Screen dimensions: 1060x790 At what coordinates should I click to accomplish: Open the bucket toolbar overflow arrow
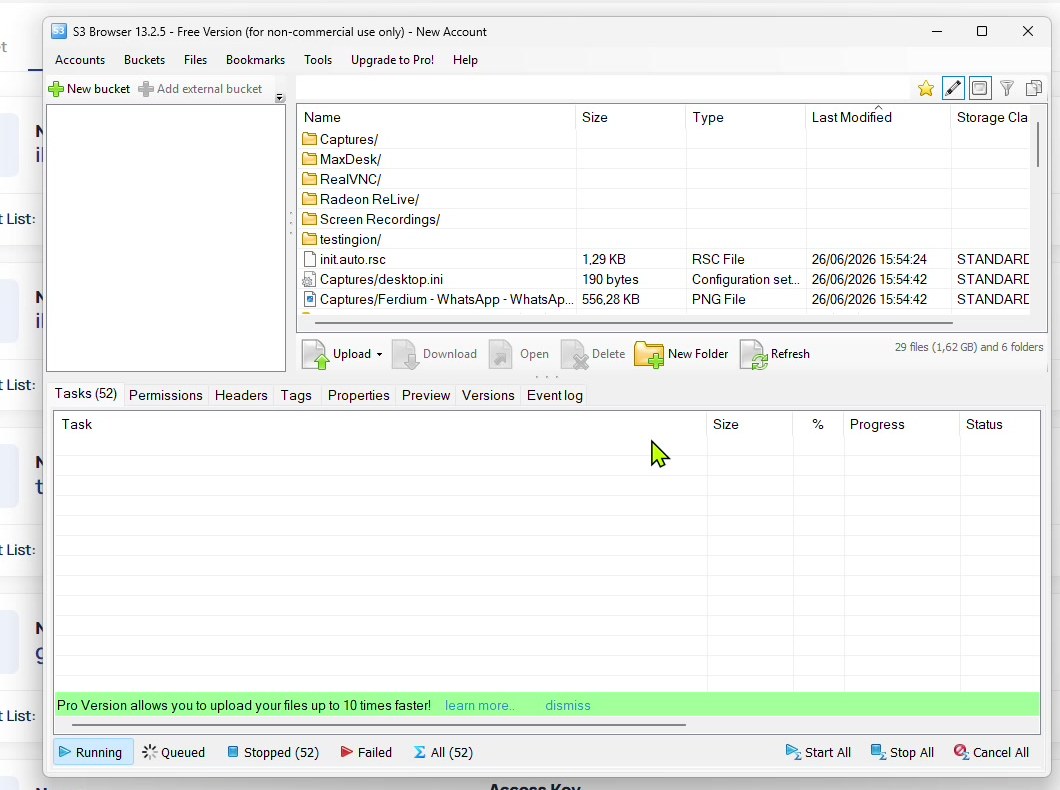coord(280,98)
